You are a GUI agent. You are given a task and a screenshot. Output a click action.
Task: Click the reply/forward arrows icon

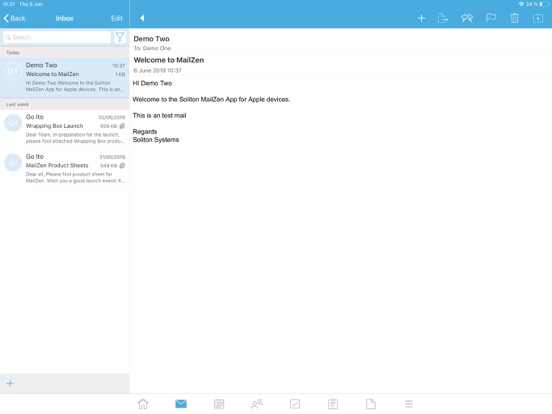(x=467, y=18)
